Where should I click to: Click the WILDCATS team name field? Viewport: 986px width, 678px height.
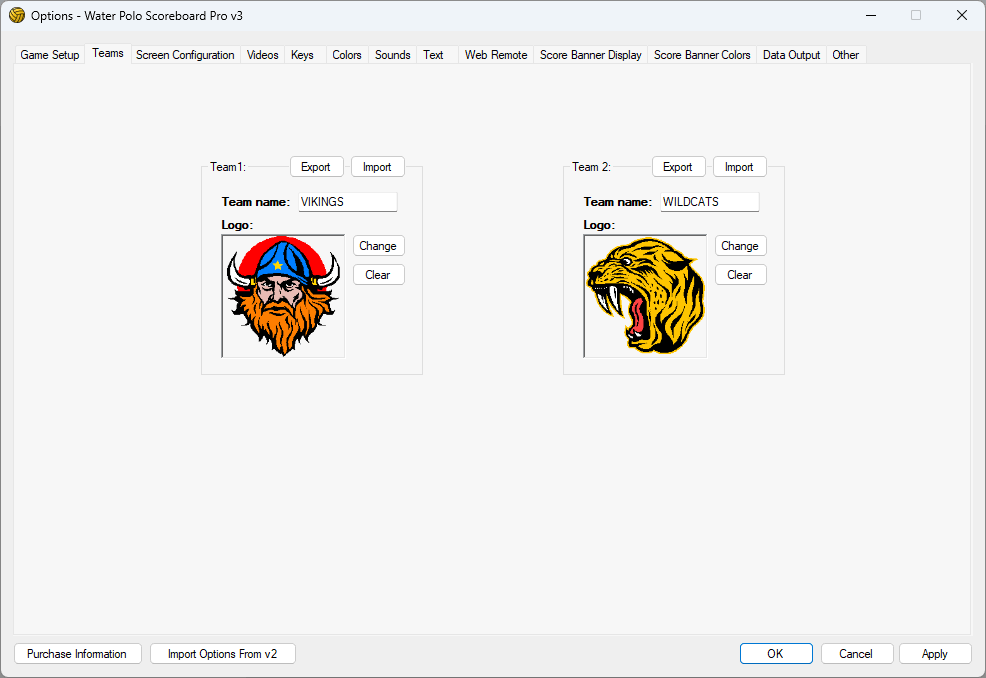pos(709,202)
